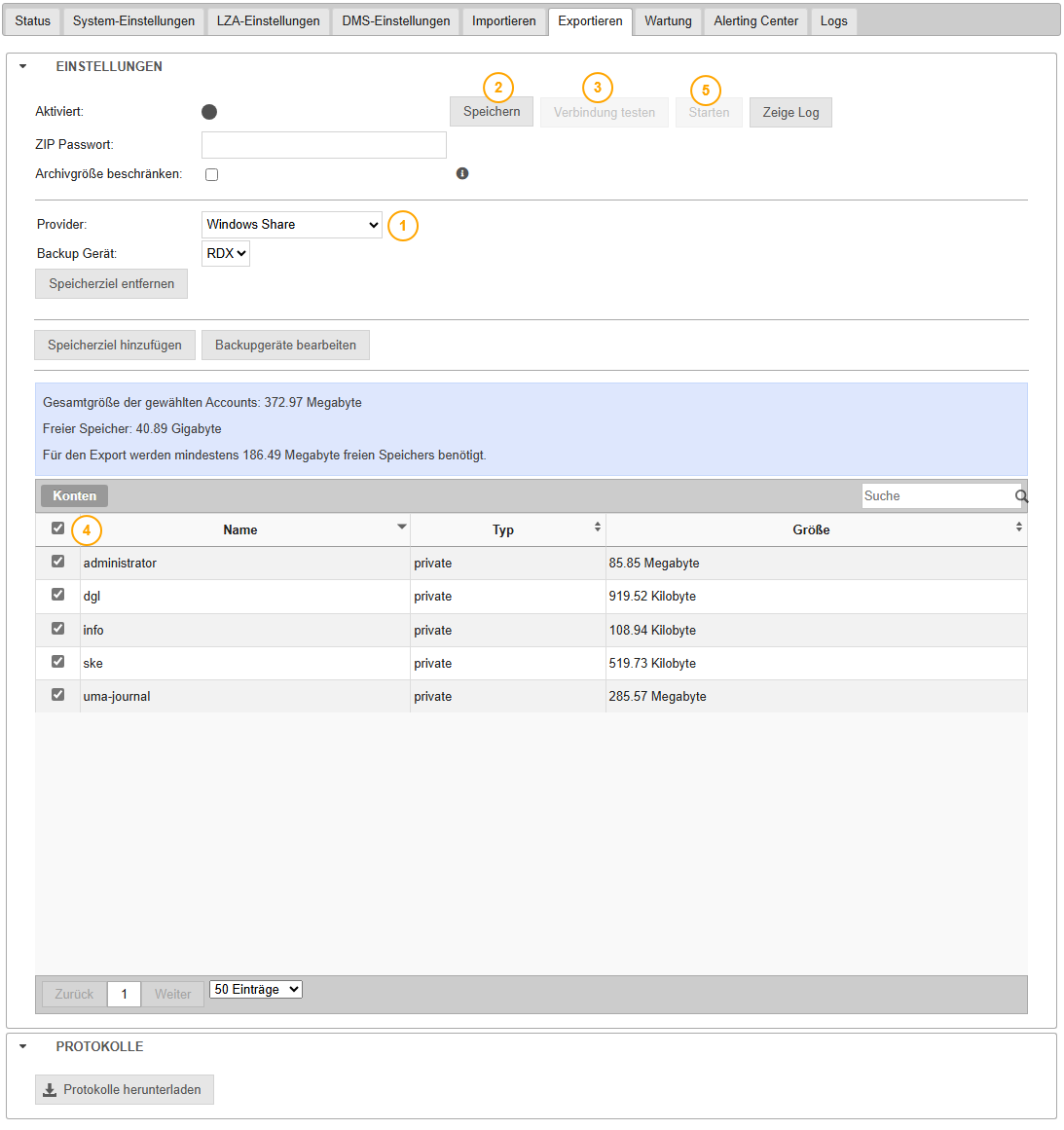Switch to the Importieren tab
Image resolution: width=1064 pixels, height=1130 pixels.
[x=503, y=21]
